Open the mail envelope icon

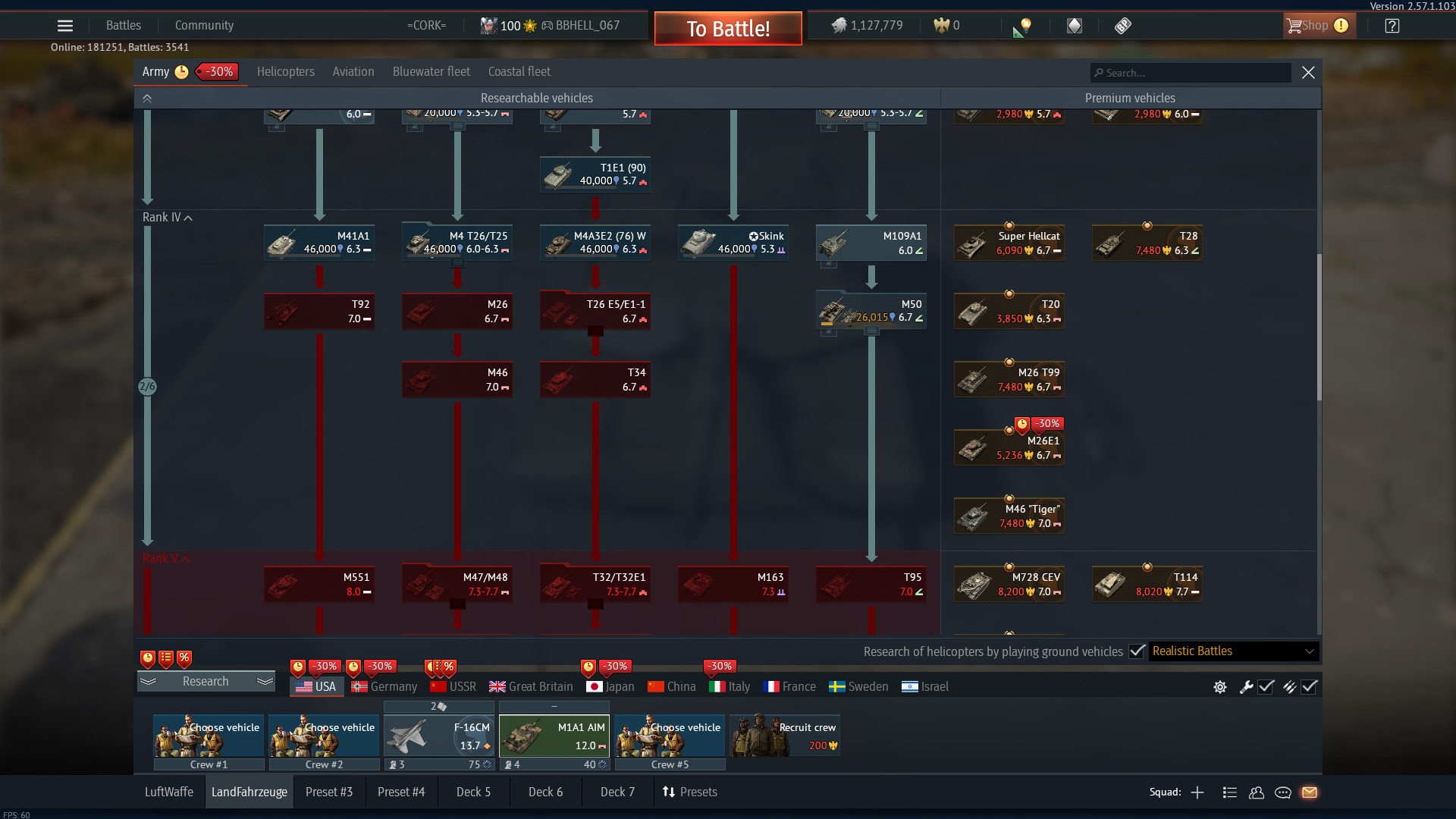point(1310,792)
